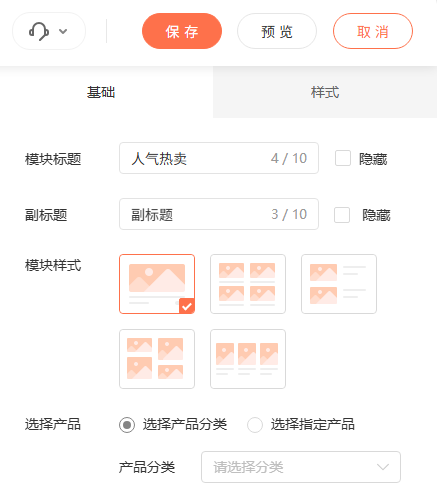
Task: Click the 预览 button
Action: tap(277, 31)
